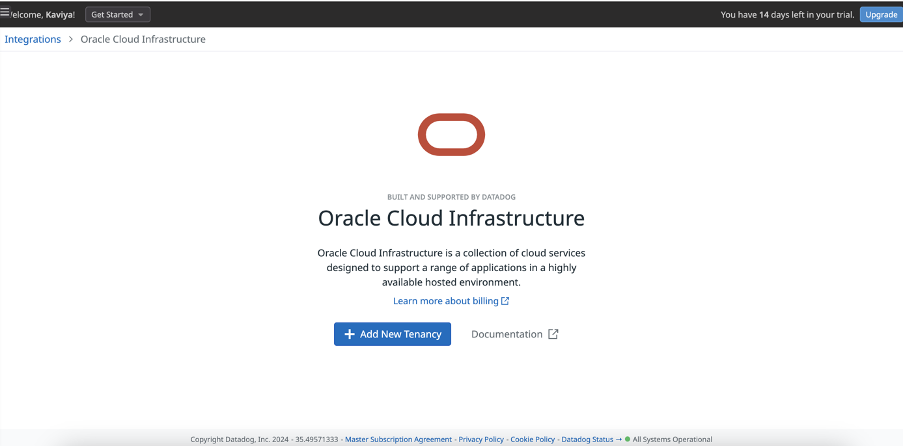Screen dimensions: 904x446
Task: Open the Documentation link
Action: tap(507, 334)
